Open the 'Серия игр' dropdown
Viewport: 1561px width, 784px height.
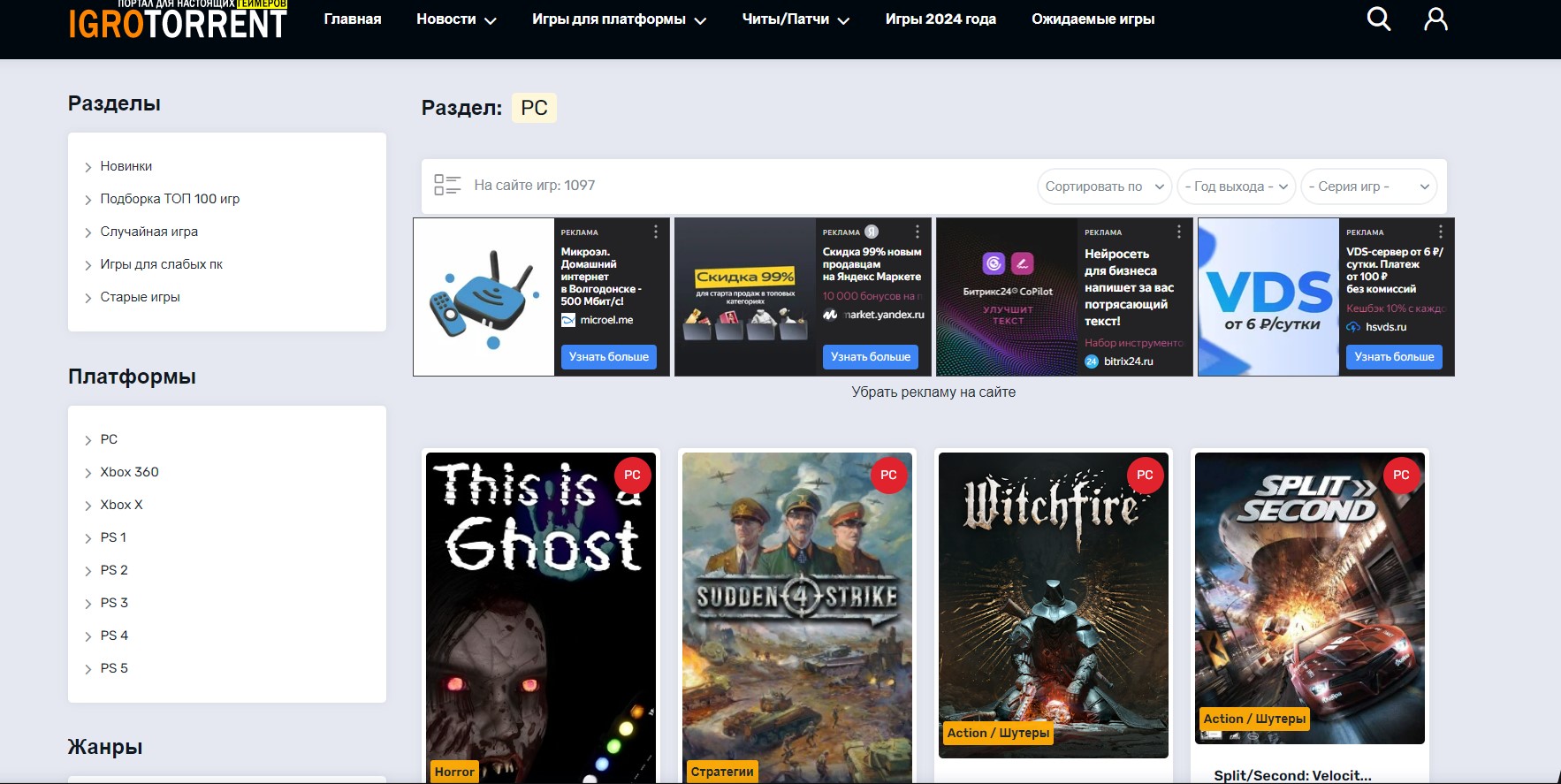pyautogui.click(x=1367, y=186)
